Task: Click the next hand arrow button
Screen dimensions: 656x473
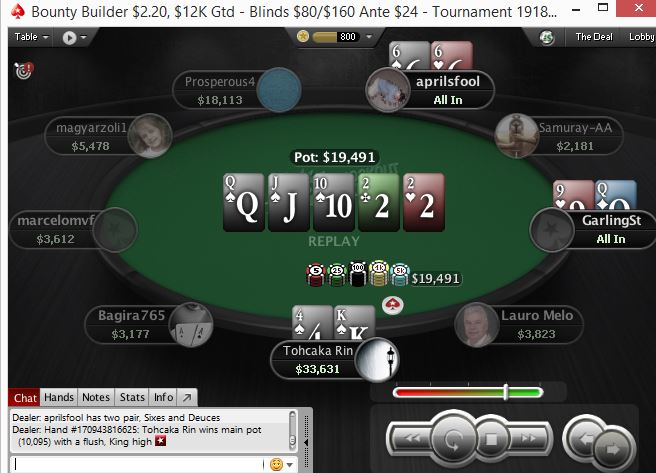Action: 614,449
